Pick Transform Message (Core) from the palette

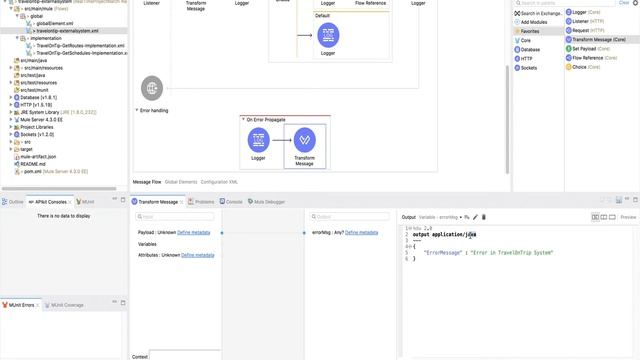click(596, 40)
